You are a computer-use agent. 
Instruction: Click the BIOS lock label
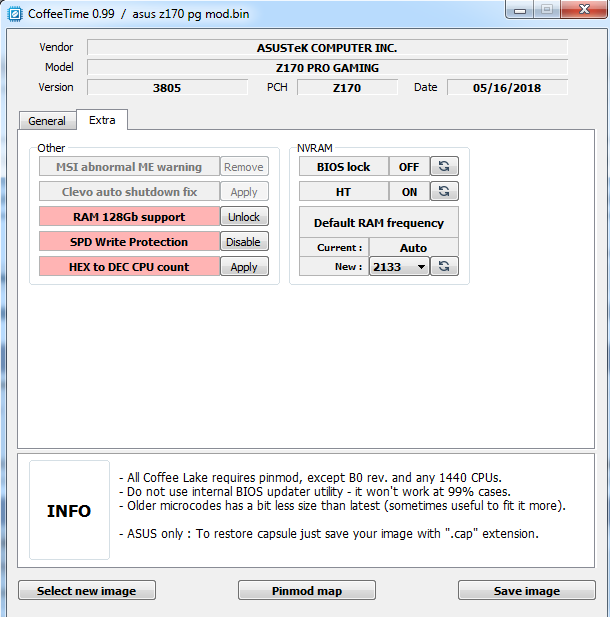(x=344, y=167)
